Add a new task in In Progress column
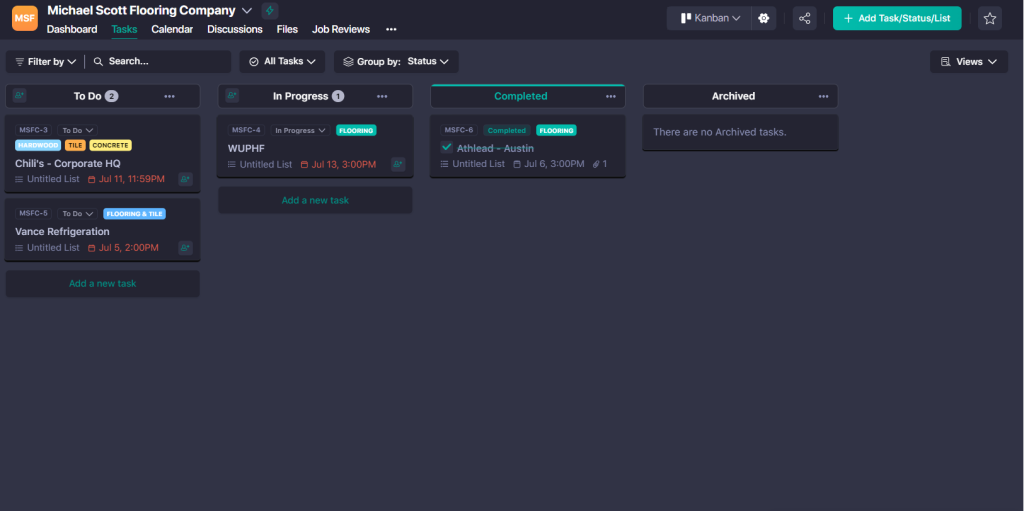Viewport: 1024px width, 511px height. (x=315, y=200)
